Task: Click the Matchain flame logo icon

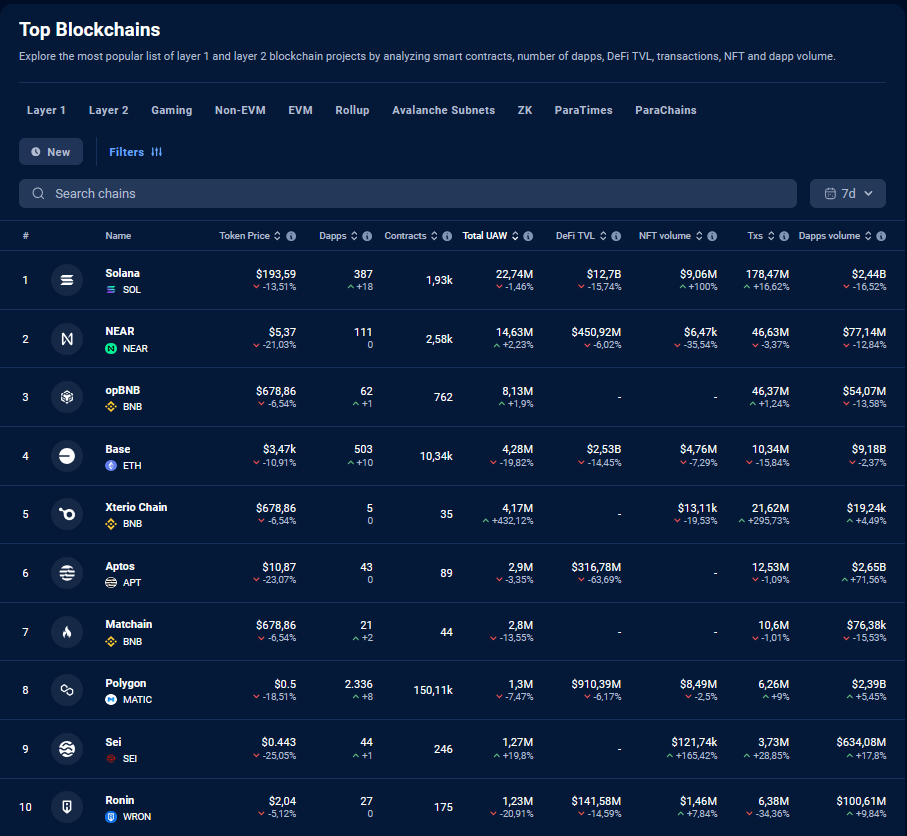Action: point(67,632)
